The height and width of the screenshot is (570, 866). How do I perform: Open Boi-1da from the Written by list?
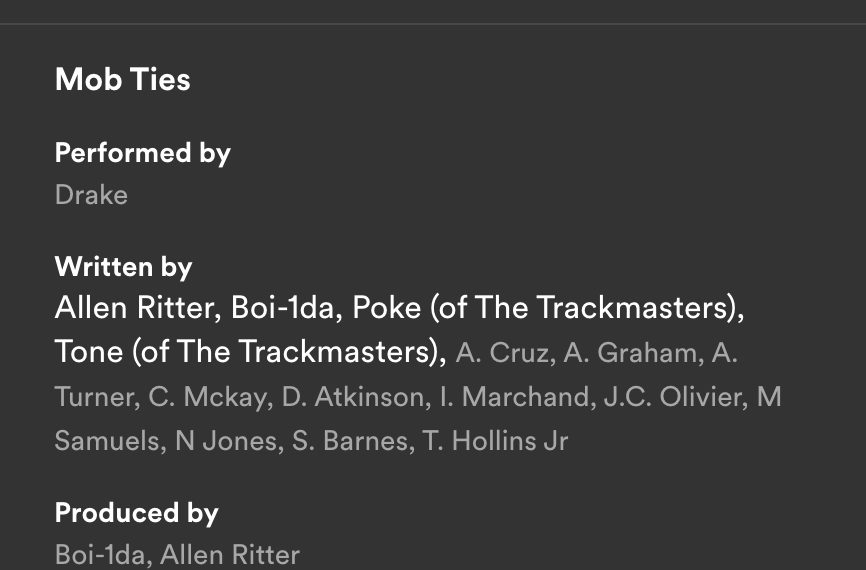pyautogui.click(x=285, y=308)
